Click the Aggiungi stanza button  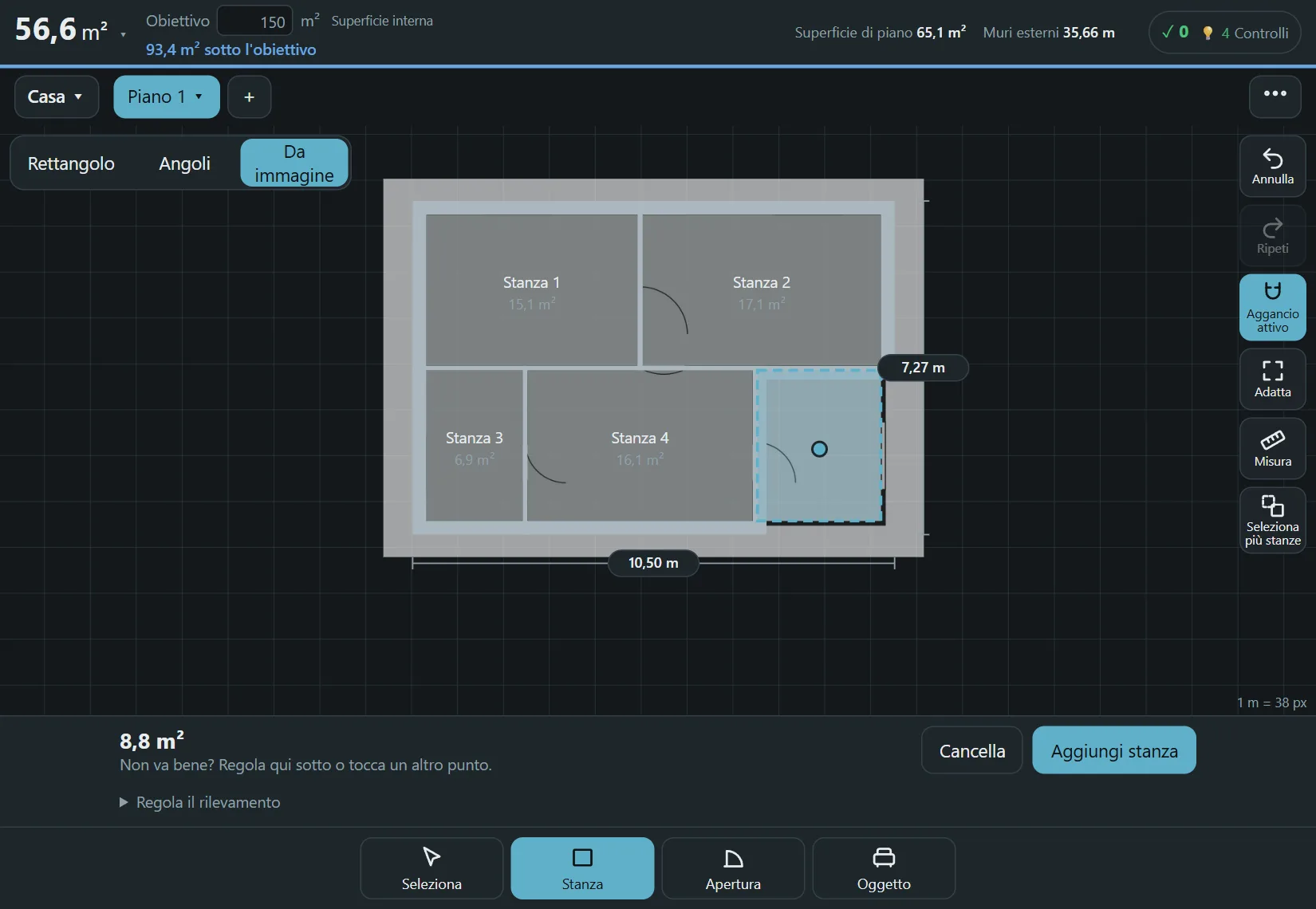pos(1113,750)
